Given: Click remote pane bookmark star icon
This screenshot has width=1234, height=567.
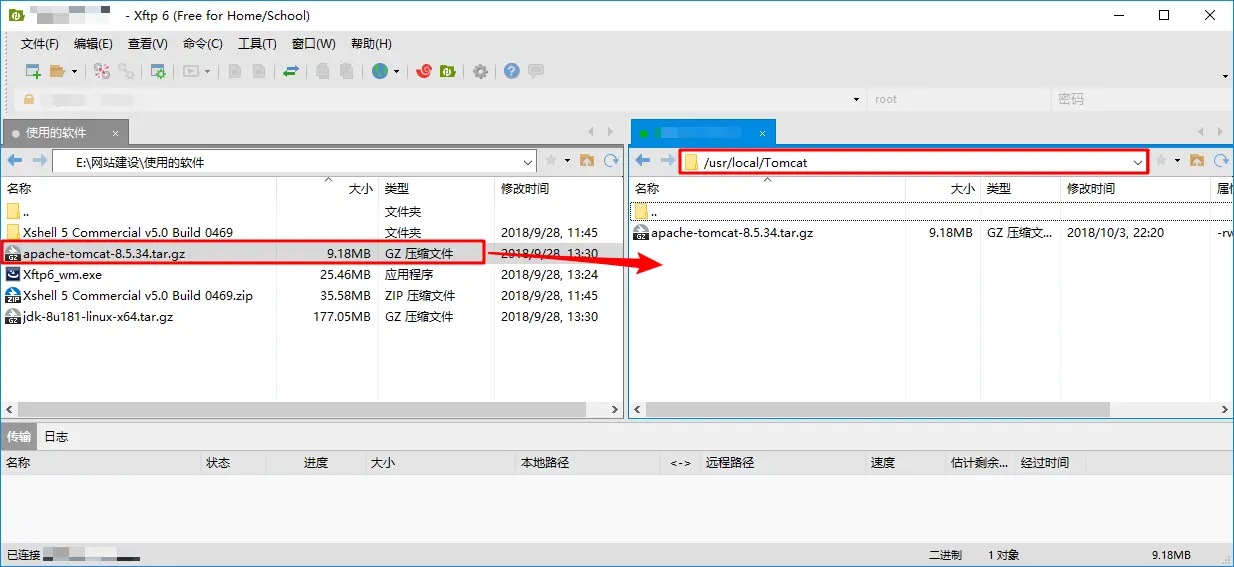Looking at the screenshot, I should click(x=1161, y=161).
